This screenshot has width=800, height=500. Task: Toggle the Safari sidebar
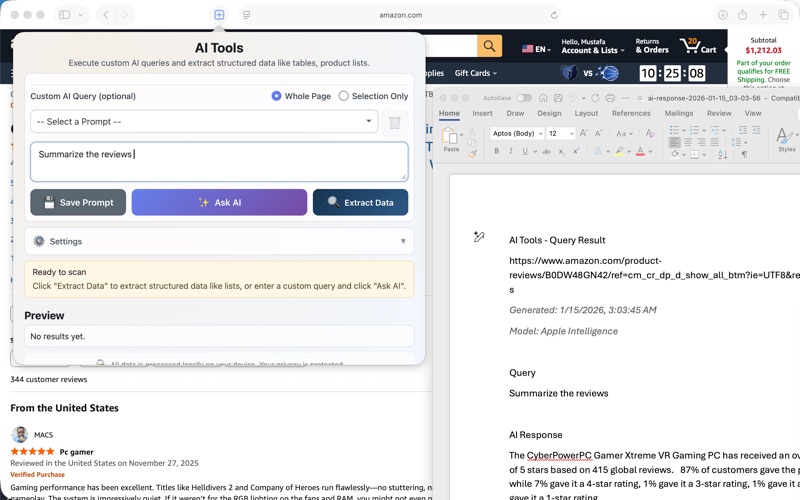65,15
